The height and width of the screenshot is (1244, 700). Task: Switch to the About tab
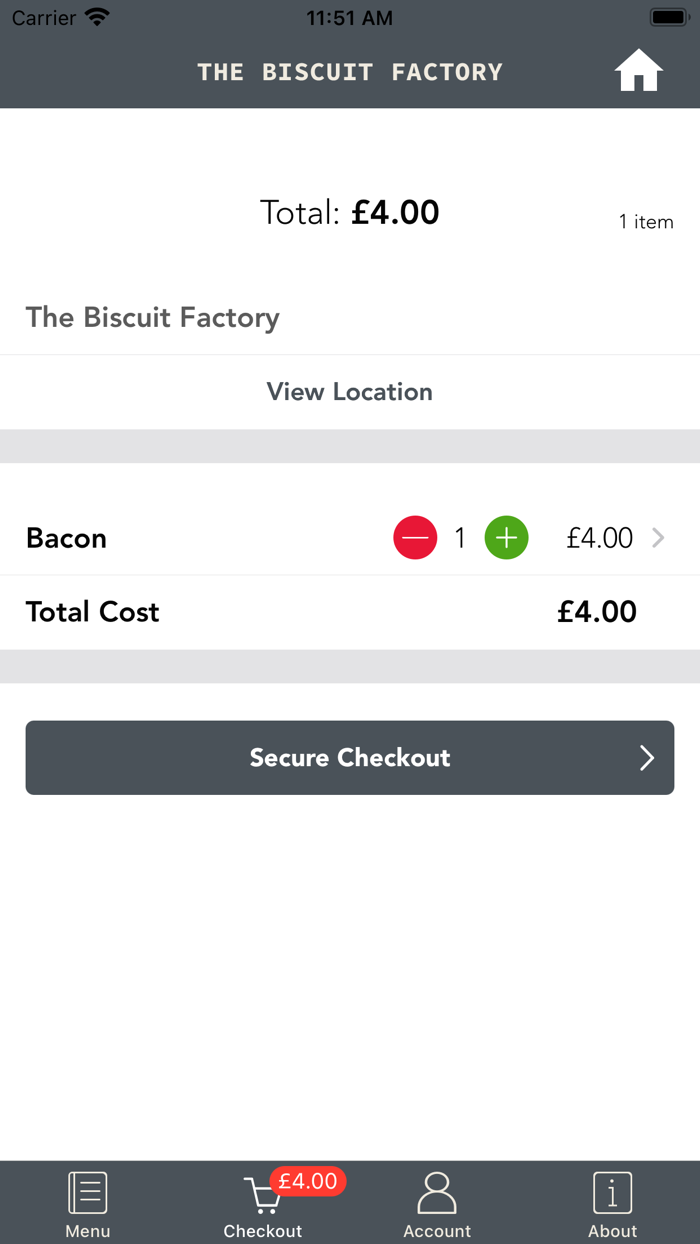tap(612, 1204)
